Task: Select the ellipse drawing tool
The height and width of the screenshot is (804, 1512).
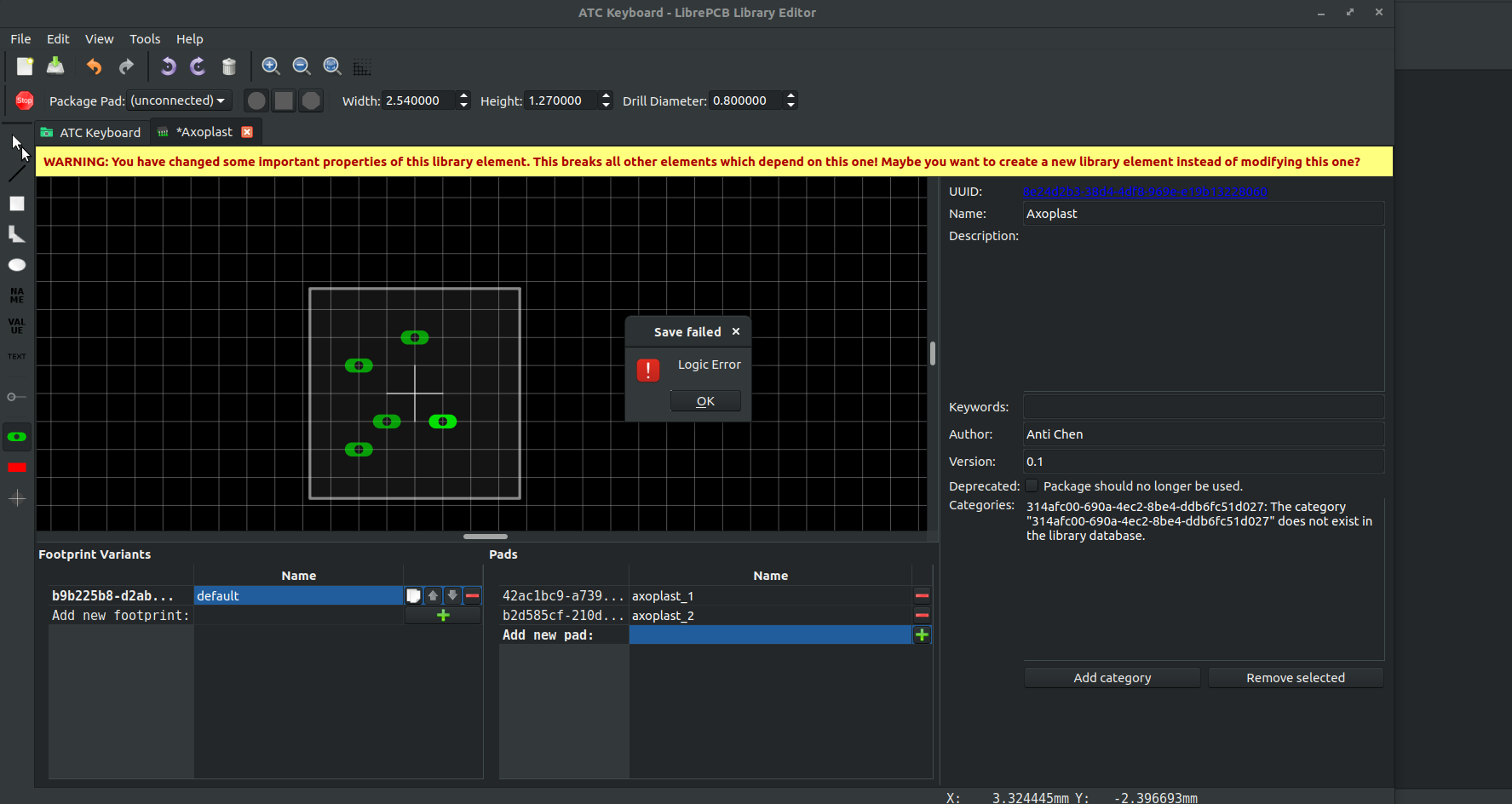Action: 17,265
